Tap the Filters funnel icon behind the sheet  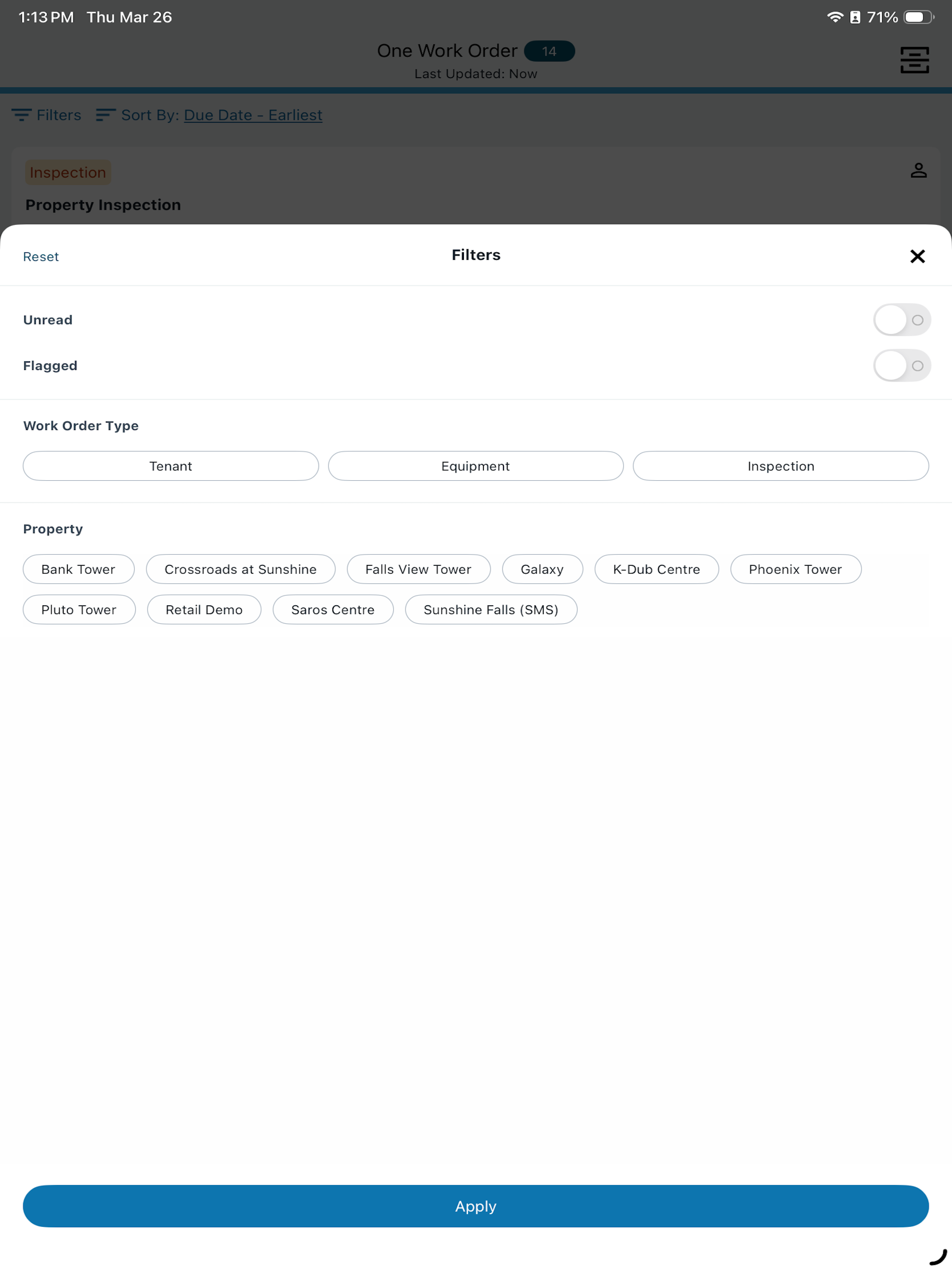tap(22, 115)
